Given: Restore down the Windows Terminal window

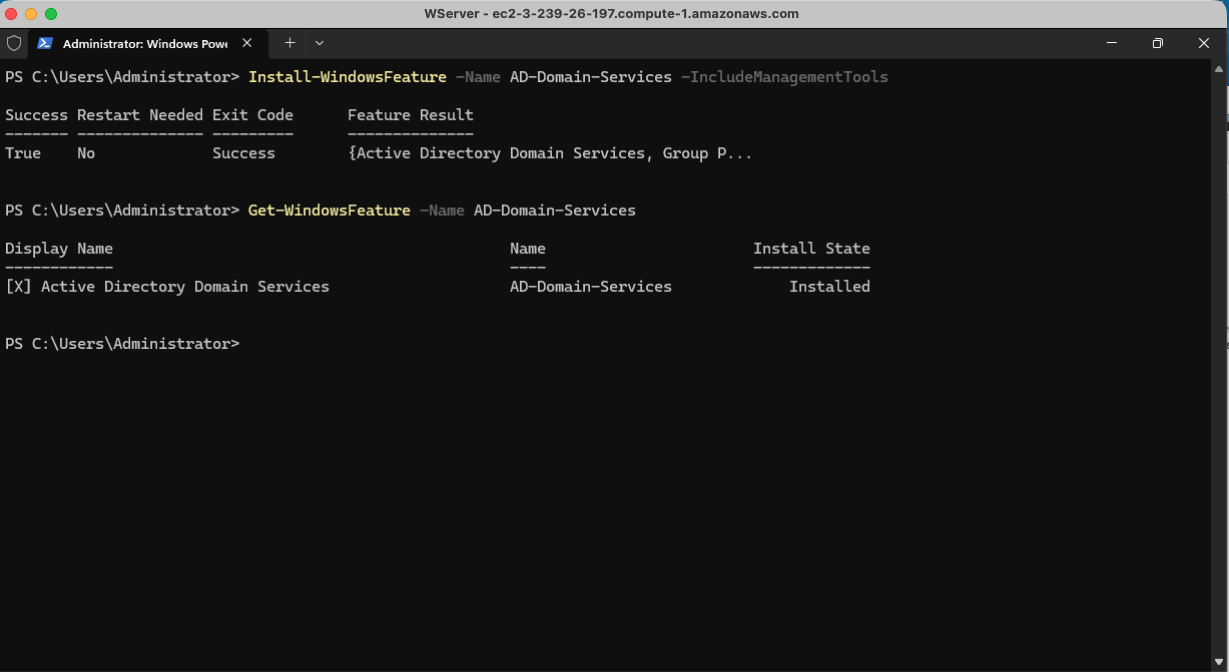Looking at the screenshot, I should [x=1157, y=43].
